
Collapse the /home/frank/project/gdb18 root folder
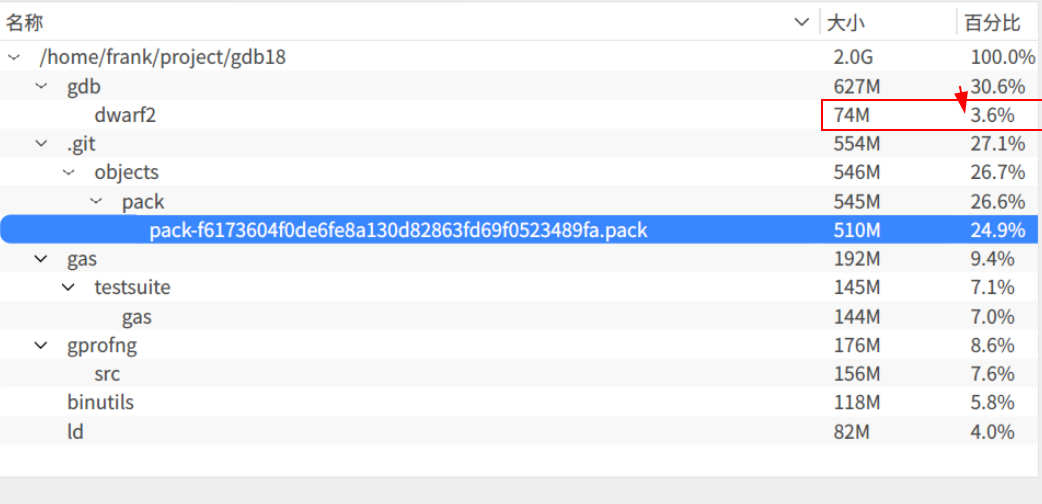pos(14,58)
